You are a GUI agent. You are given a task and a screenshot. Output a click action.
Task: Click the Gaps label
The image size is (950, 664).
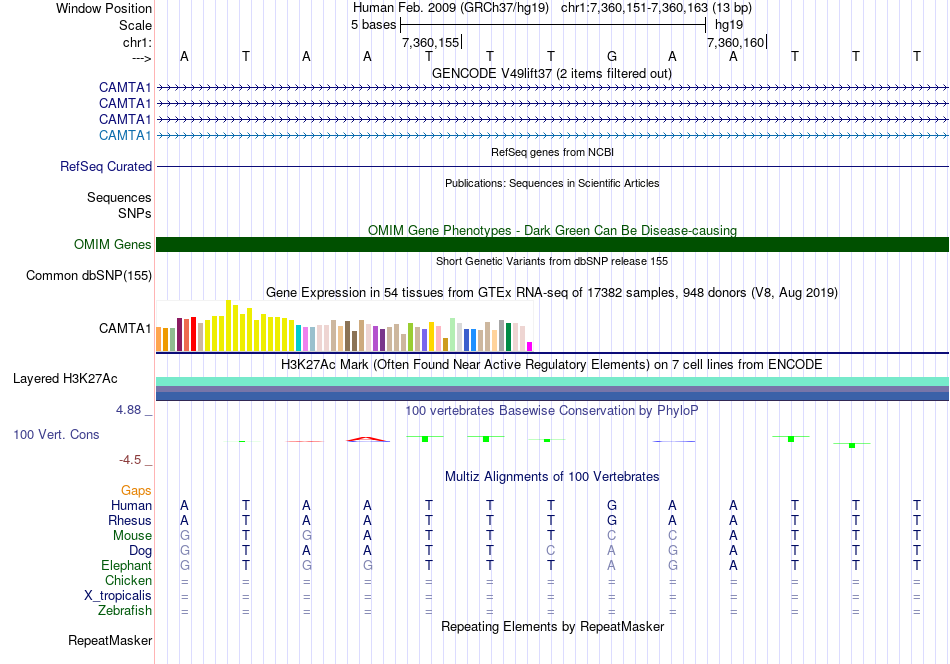tap(136, 490)
